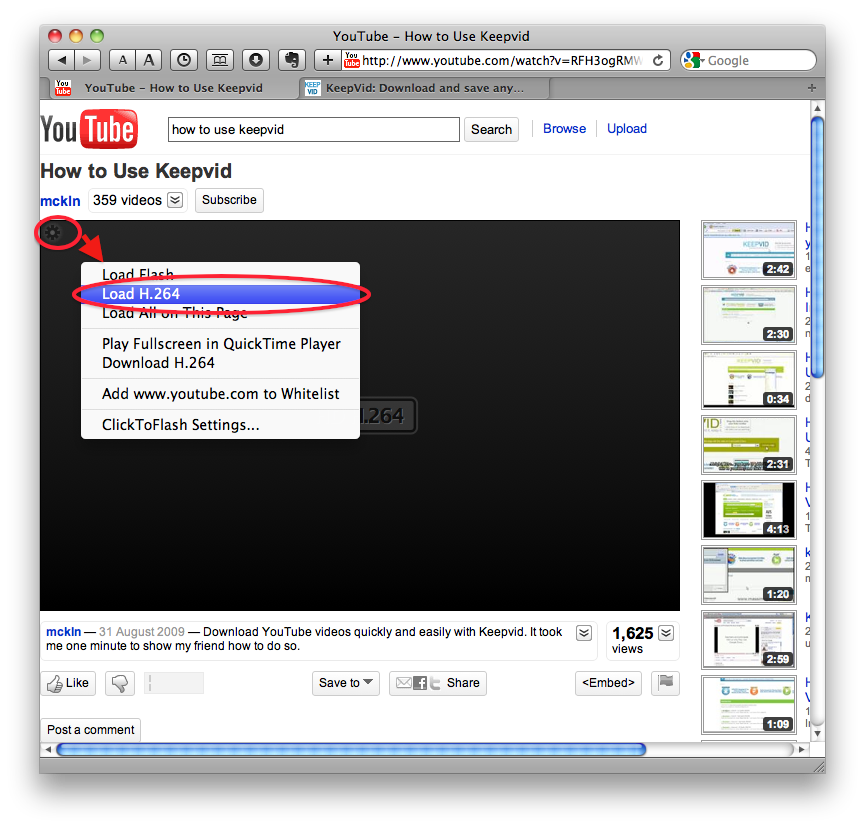Viewport: 865px width, 828px height.
Task: Open the Google search engine icon menu
Action: click(x=693, y=60)
